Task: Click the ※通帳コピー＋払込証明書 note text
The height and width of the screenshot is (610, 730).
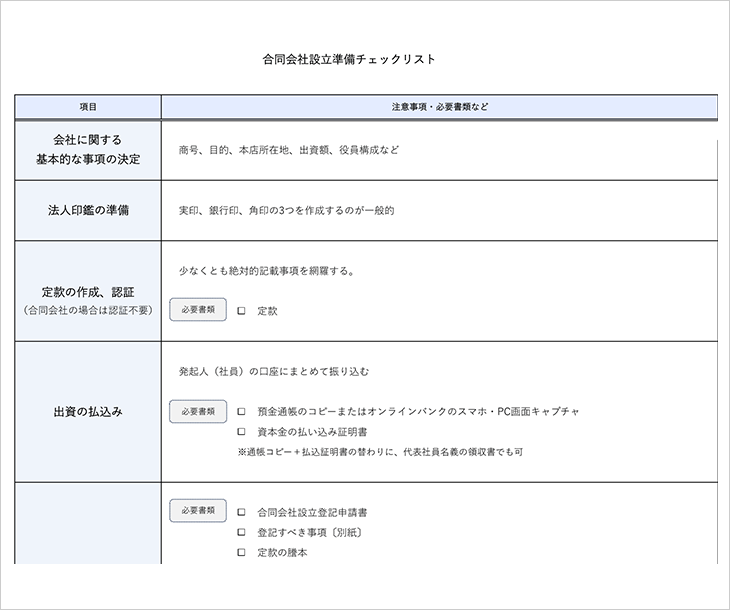Action: tap(380, 452)
